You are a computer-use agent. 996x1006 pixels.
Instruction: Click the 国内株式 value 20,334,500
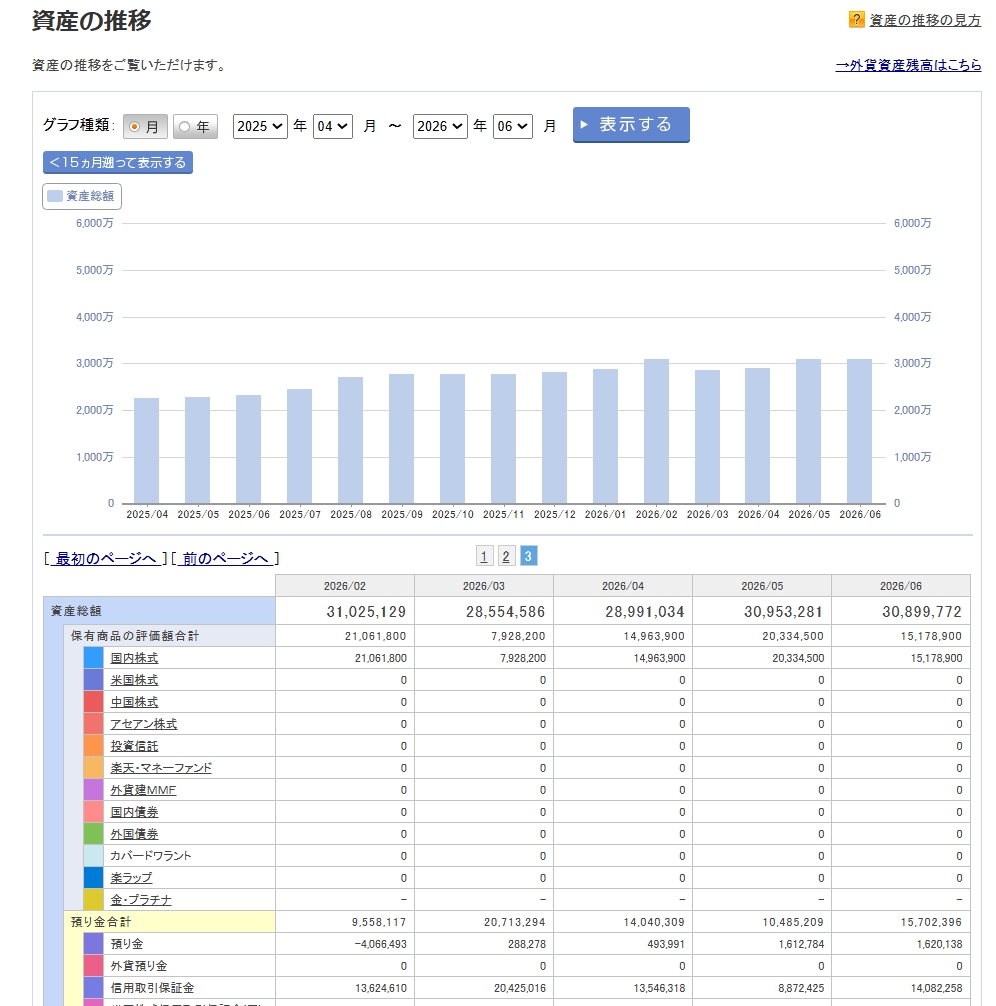coord(798,658)
